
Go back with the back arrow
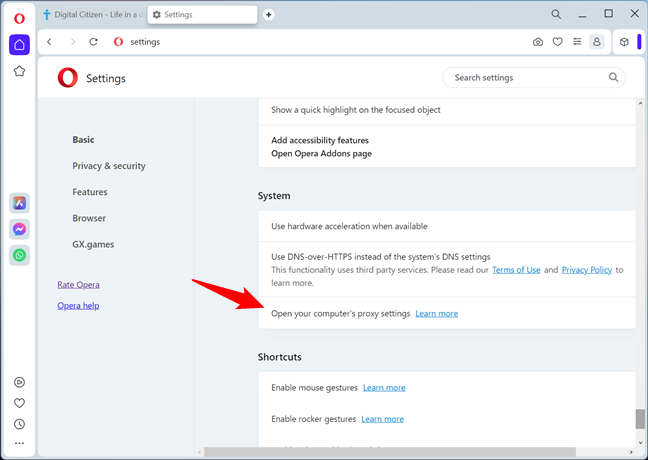coord(50,42)
